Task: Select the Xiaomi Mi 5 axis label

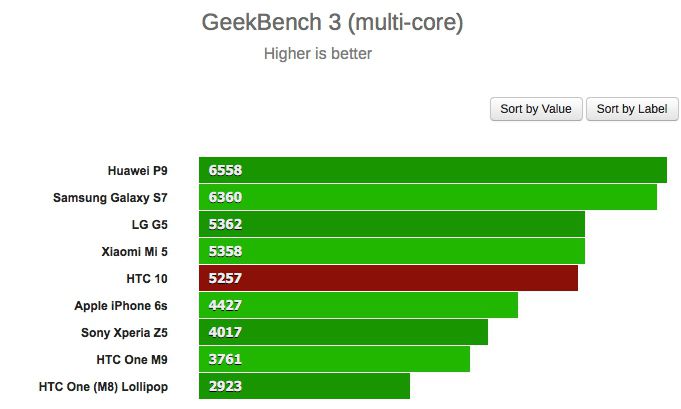Action: tap(141, 251)
